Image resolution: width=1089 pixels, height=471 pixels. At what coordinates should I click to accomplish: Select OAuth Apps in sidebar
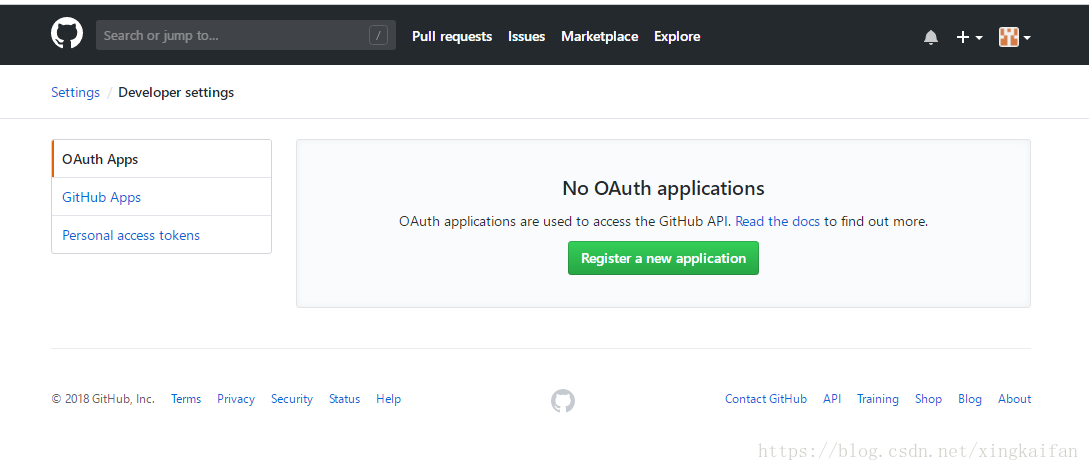[162, 159]
